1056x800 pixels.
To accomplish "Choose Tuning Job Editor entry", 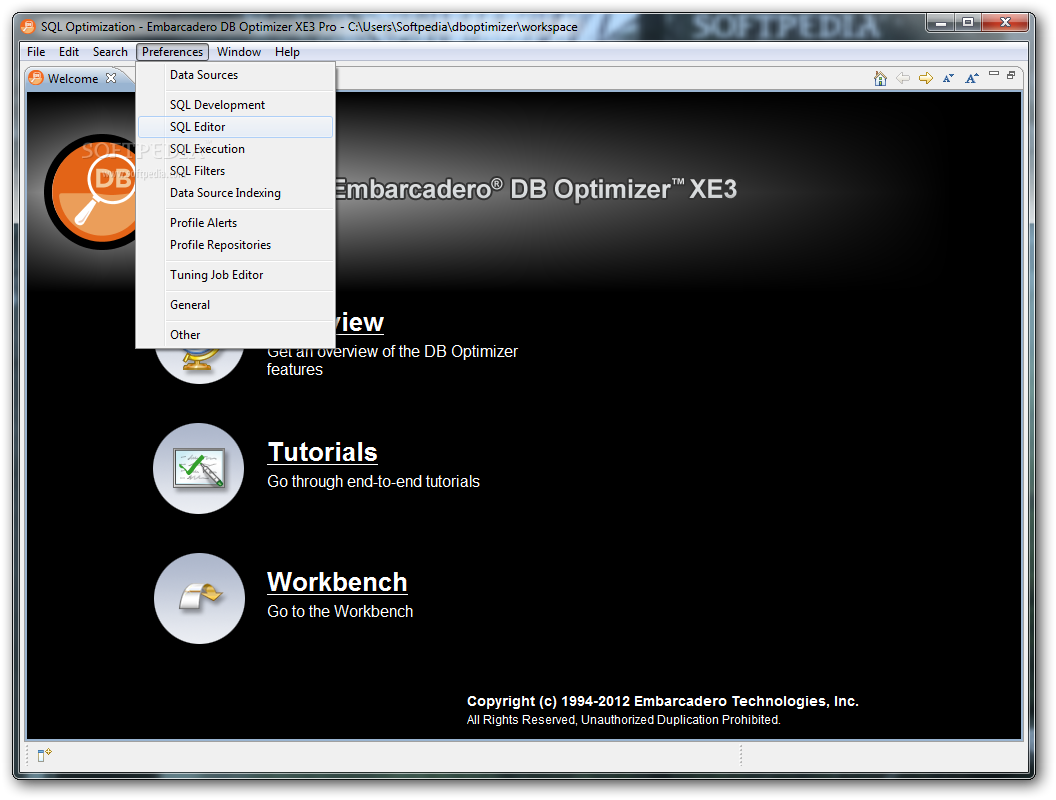I will tap(236, 275).
